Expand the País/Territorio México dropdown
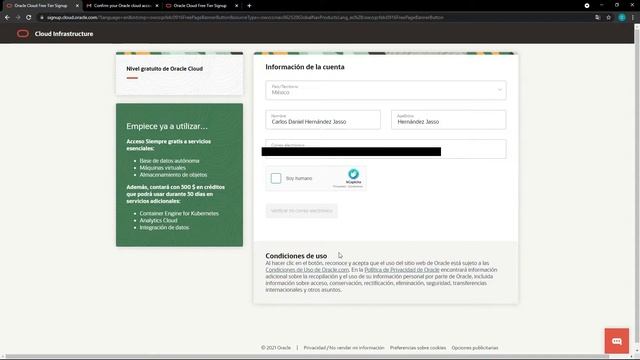Screen dimensions: 640x360 (386, 90)
